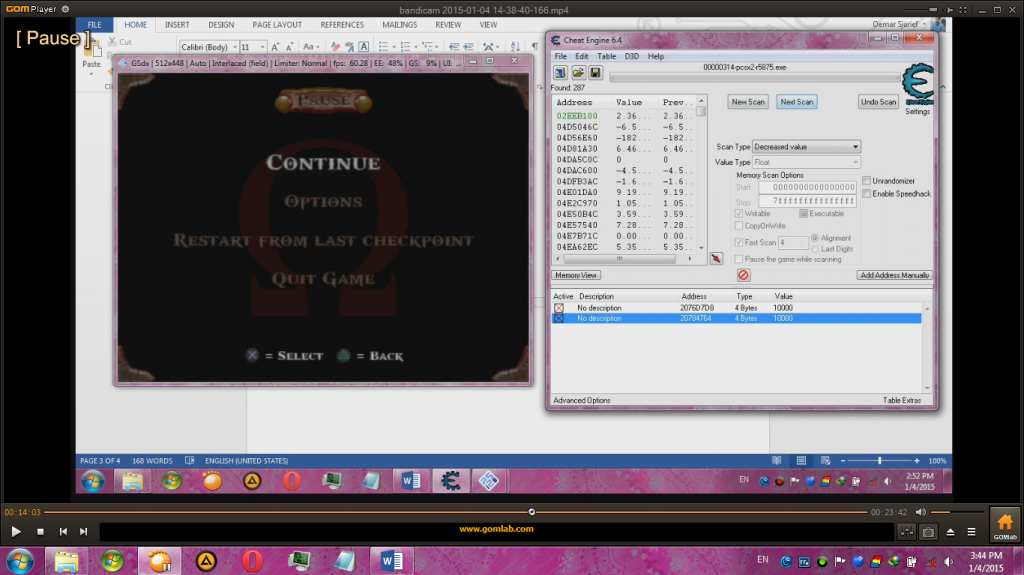Viewport: 1024px width, 575px height.
Task: Skip to next track in GOM Player
Action: coord(84,532)
